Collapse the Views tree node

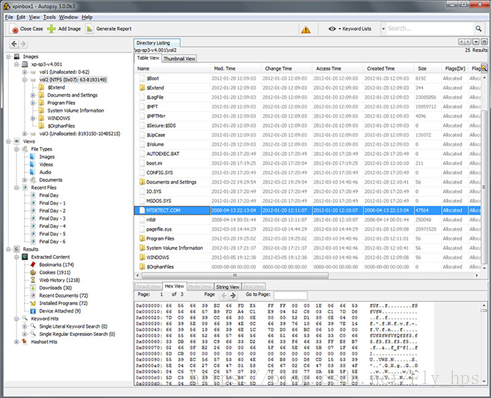[x=8, y=141]
